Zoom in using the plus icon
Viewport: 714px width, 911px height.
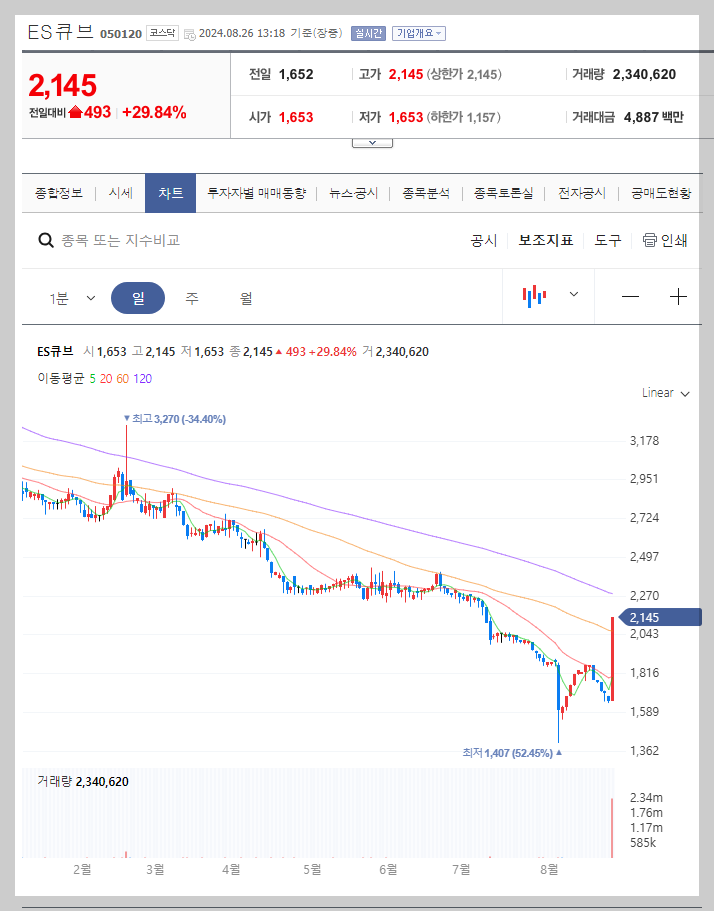click(x=678, y=296)
